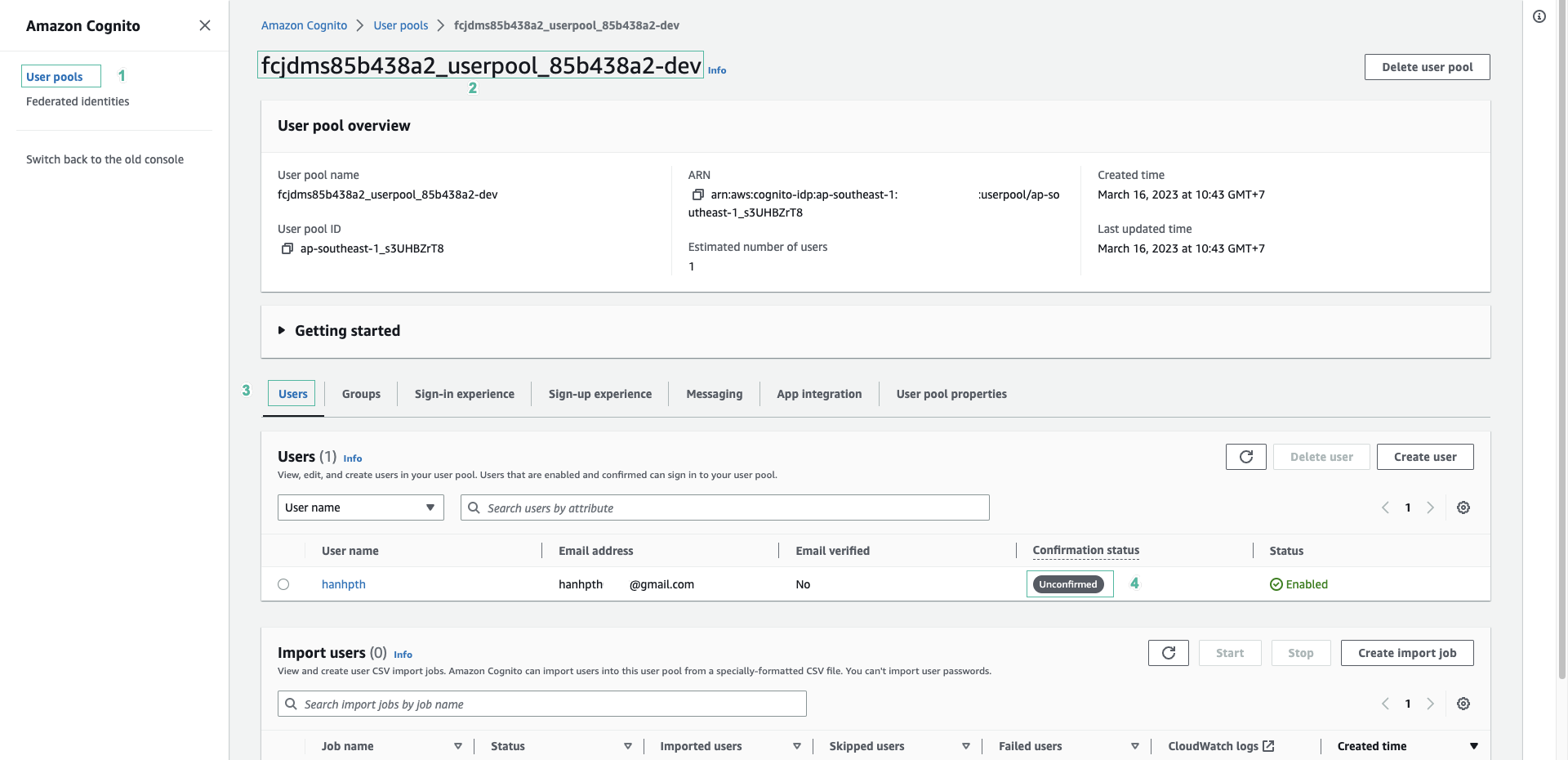Click the Unconfirmed status badge

(x=1068, y=584)
